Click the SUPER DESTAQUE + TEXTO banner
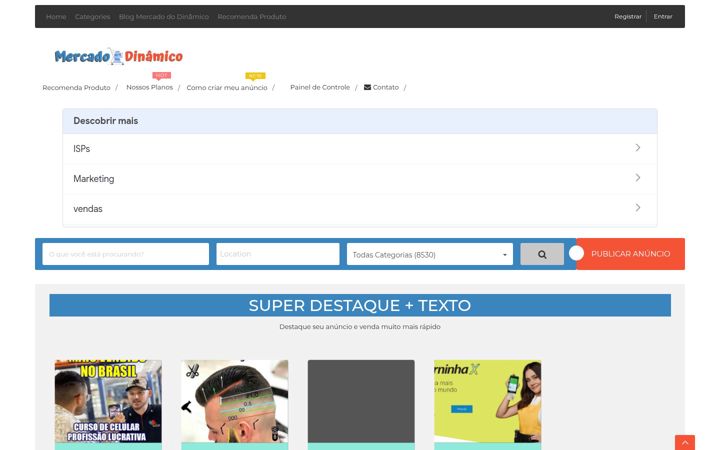720x450 pixels. click(x=360, y=305)
